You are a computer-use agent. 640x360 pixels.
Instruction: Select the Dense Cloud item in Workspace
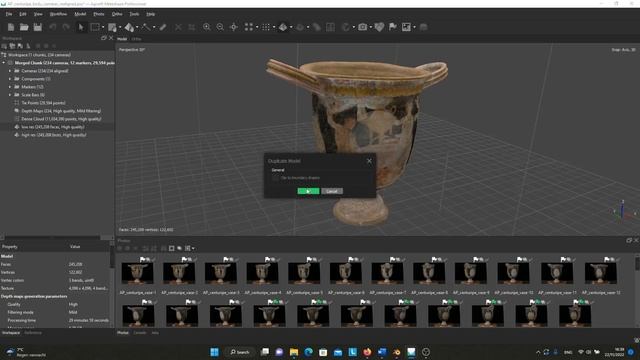coord(61,119)
